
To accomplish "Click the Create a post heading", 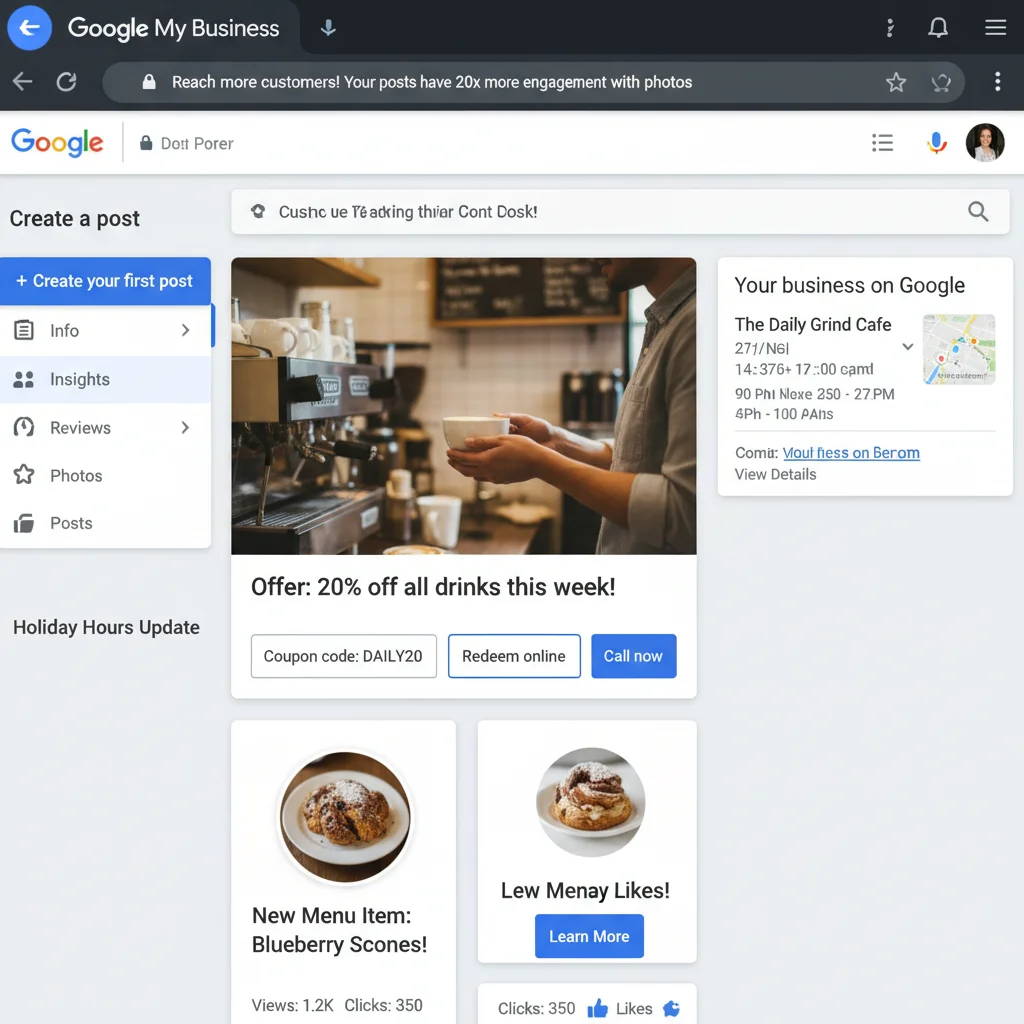I will tap(74, 218).
